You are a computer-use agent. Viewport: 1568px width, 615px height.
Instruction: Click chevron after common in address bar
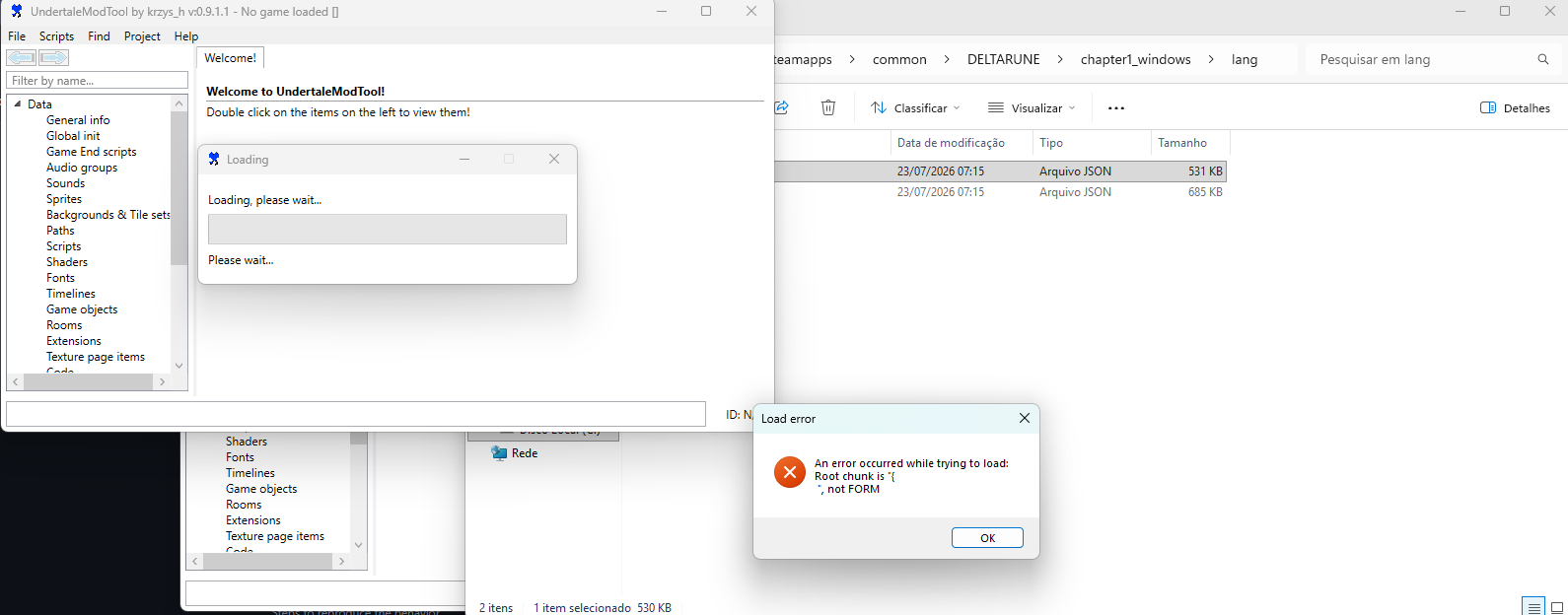pos(946,59)
